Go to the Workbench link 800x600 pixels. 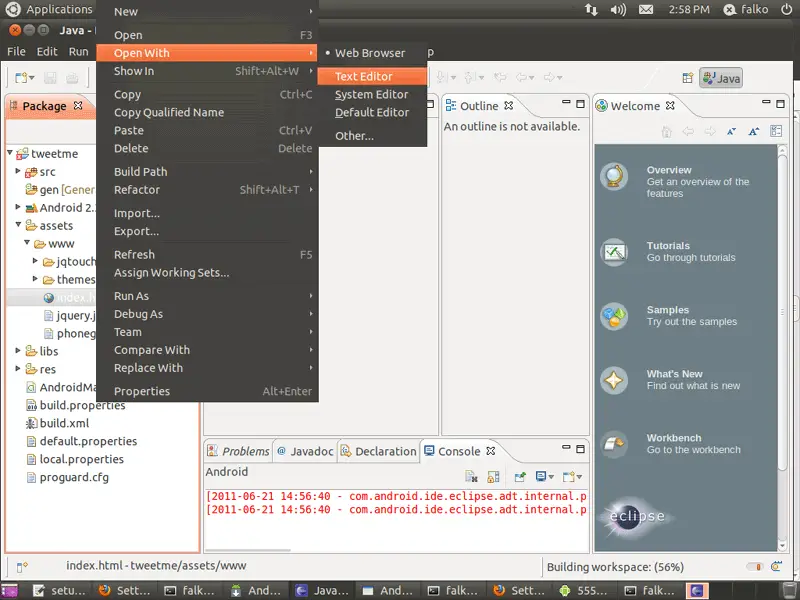tap(674, 438)
